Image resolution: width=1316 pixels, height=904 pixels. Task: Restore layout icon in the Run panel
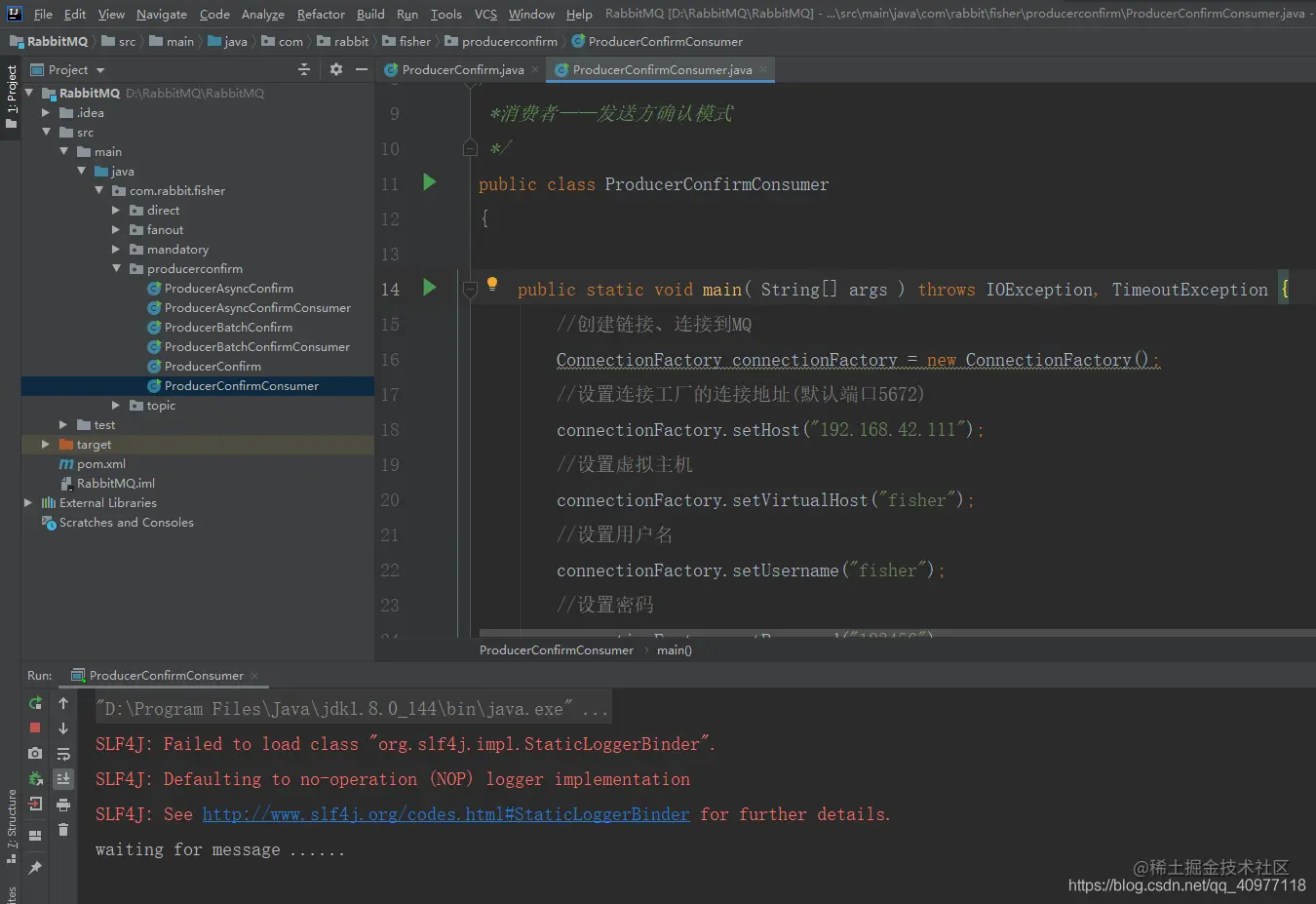pos(35,835)
